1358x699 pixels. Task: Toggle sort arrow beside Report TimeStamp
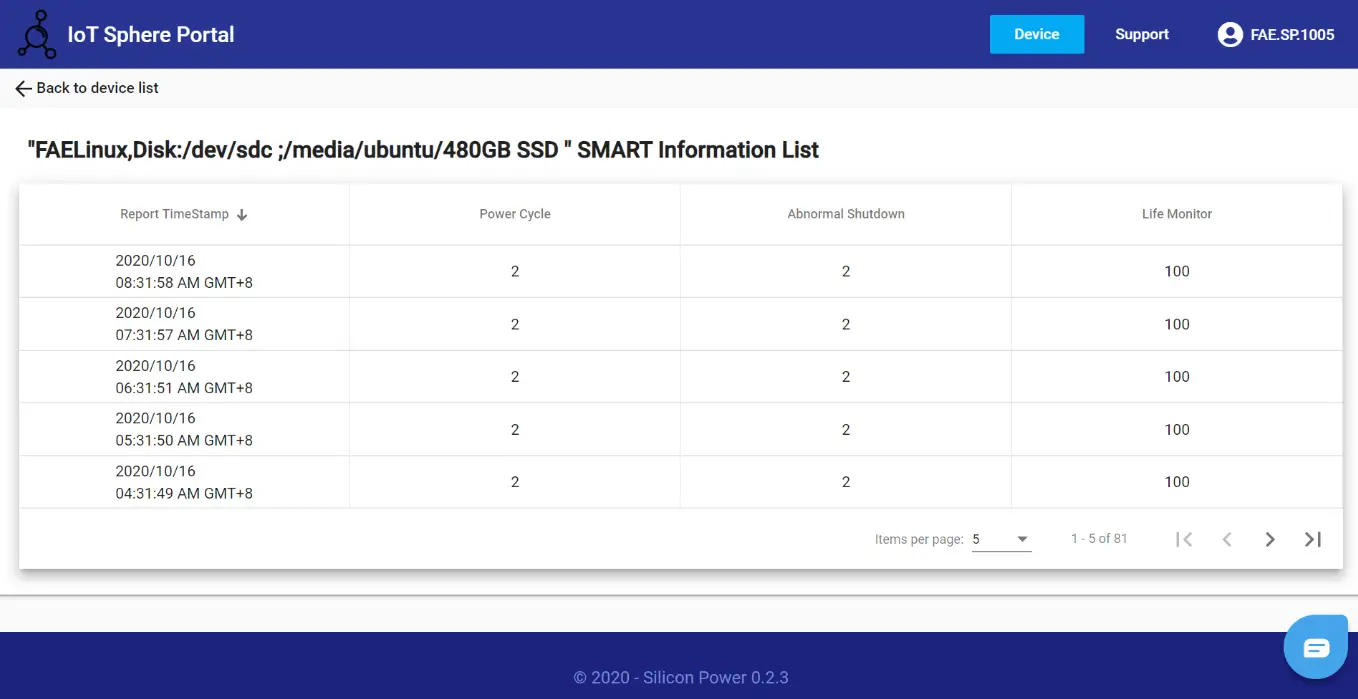click(x=242, y=215)
